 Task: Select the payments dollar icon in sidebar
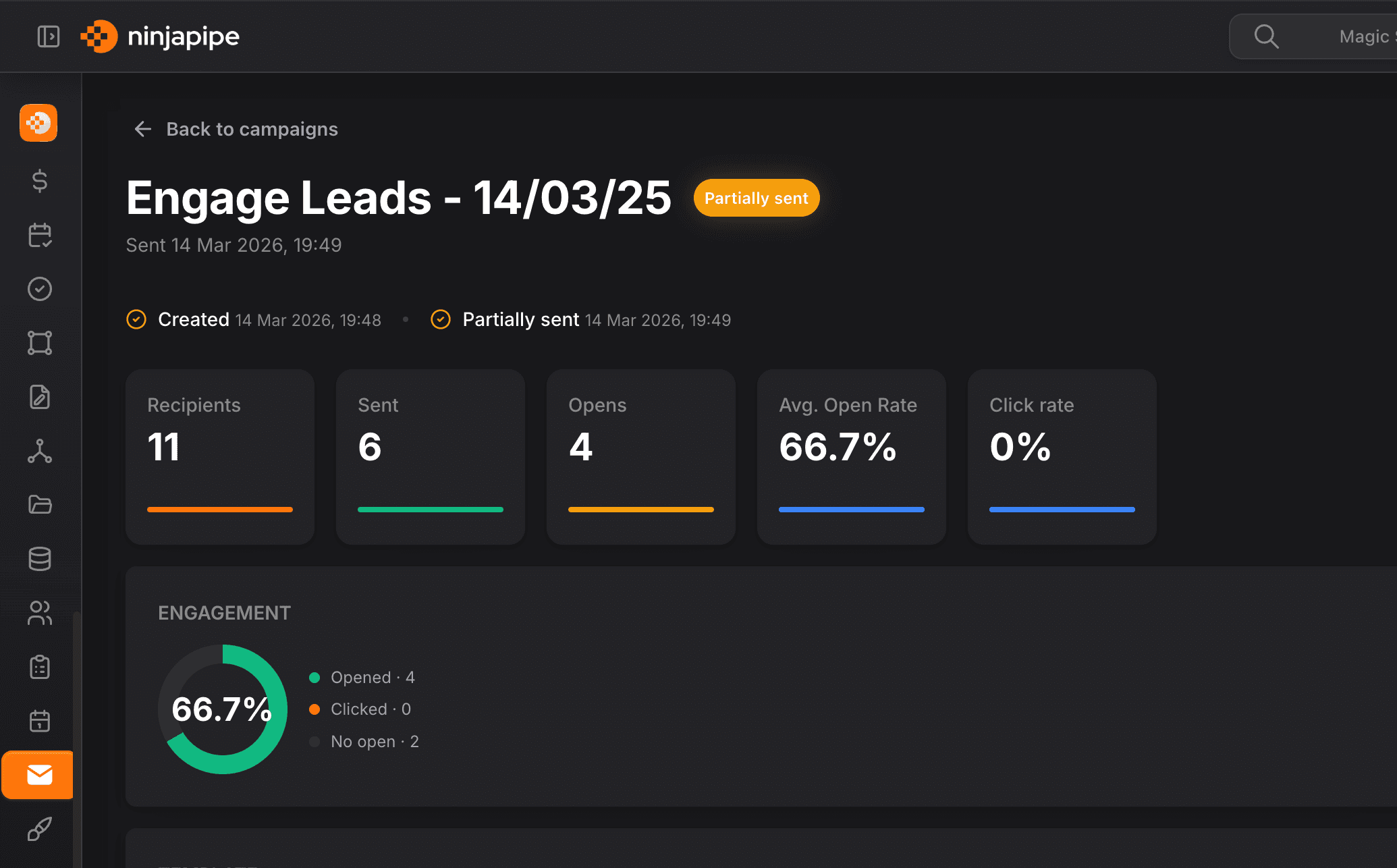click(39, 181)
